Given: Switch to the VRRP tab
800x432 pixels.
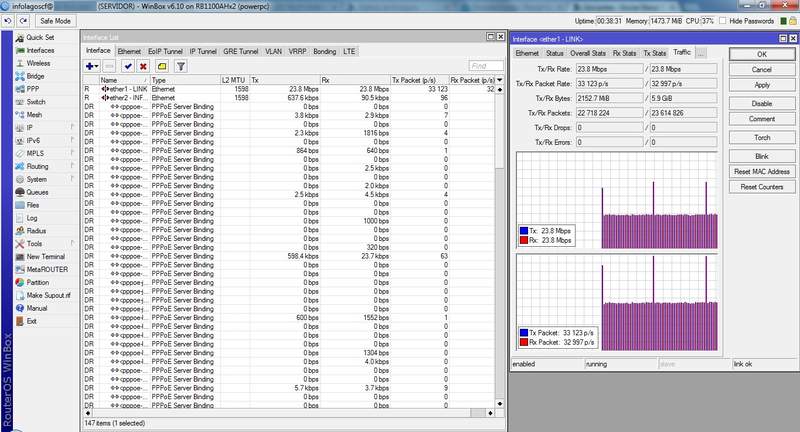Looking at the screenshot, I should pyautogui.click(x=297, y=52).
